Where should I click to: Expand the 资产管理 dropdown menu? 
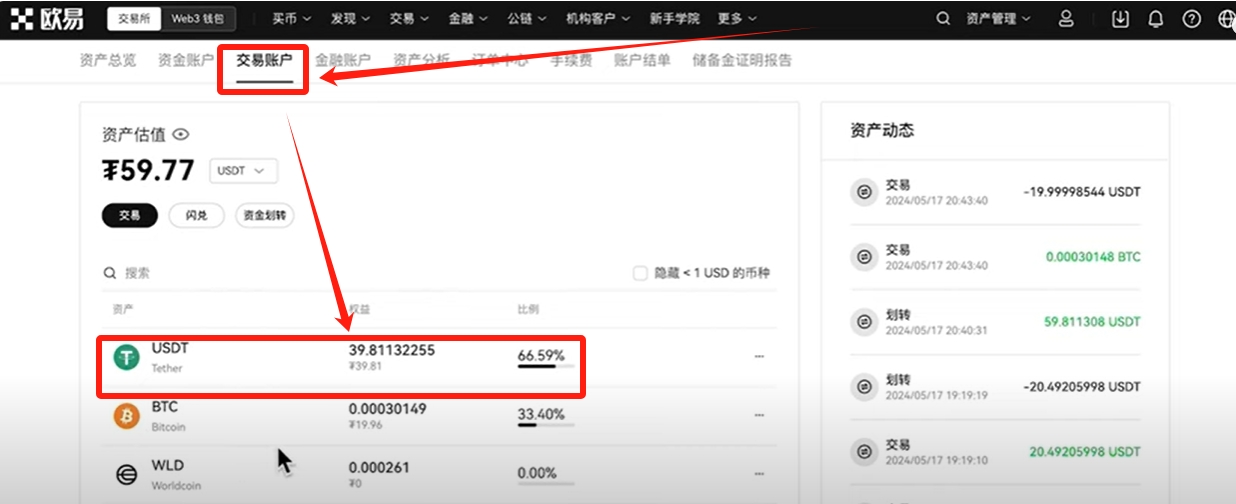tap(997, 19)
